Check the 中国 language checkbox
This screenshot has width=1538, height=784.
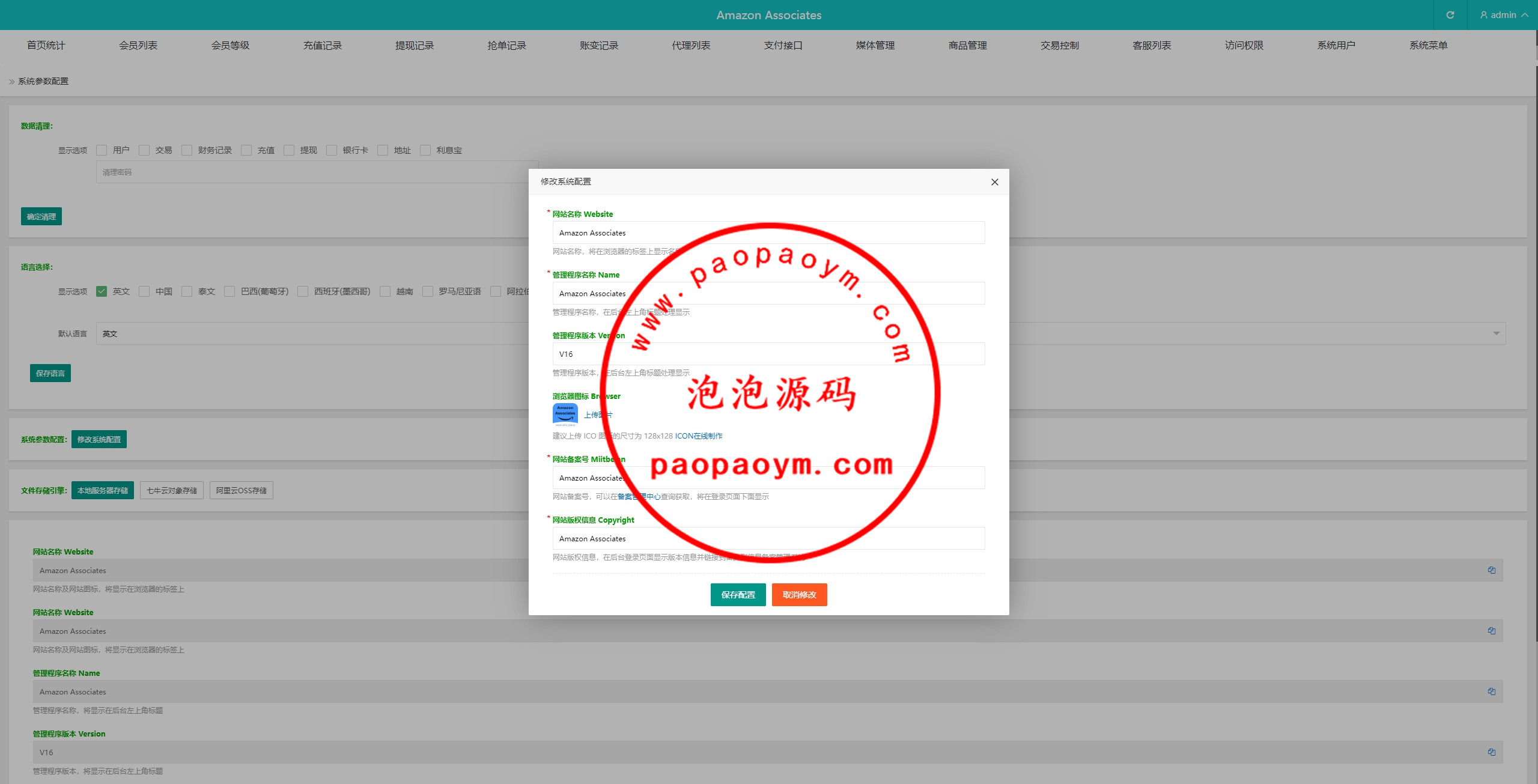pyautogui.click(x=144, y=291)
